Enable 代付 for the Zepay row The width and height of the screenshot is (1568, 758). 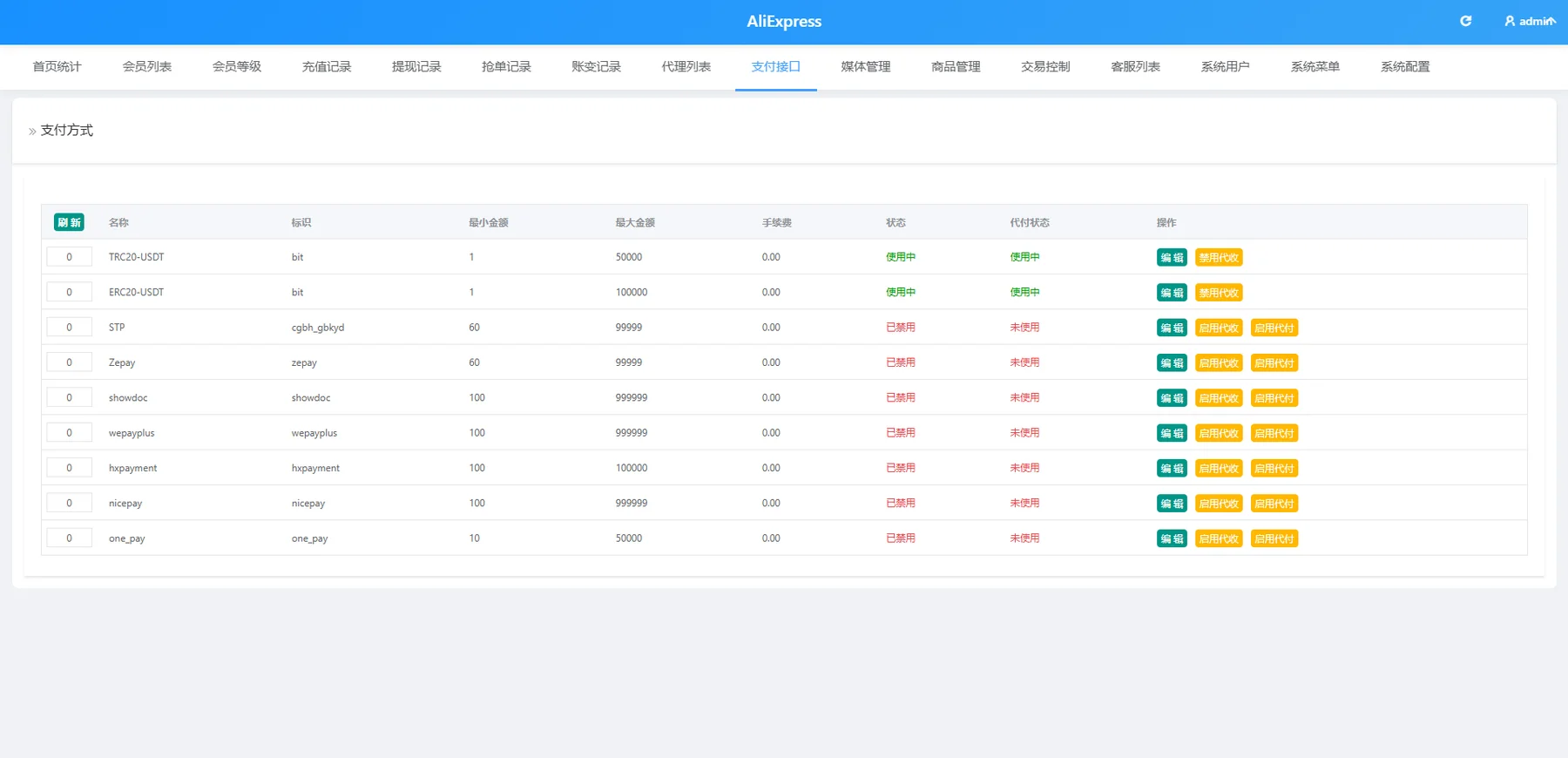(1274, 362)
